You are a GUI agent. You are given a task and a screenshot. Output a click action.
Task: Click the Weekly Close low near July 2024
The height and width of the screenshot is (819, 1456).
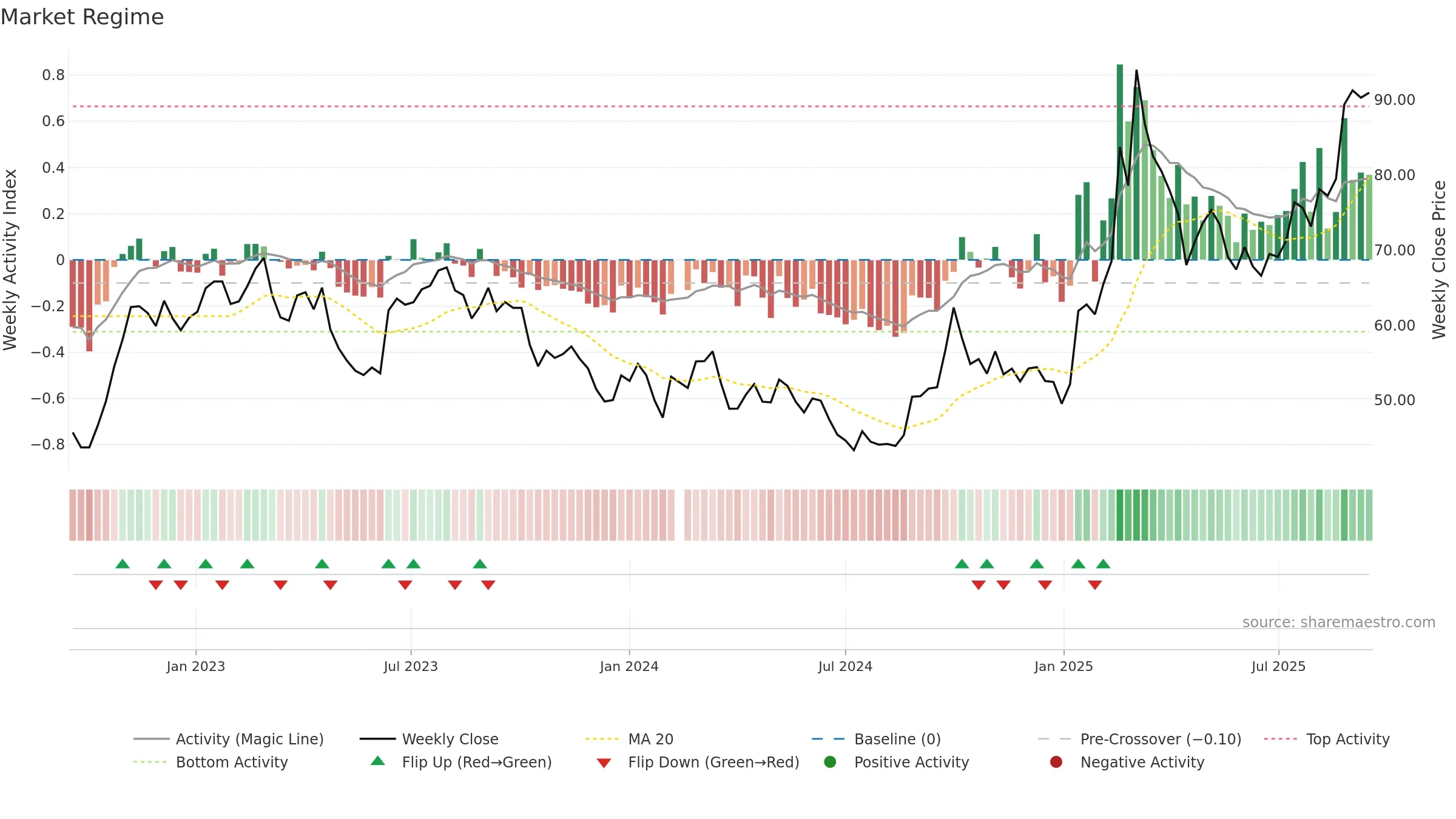854,450
